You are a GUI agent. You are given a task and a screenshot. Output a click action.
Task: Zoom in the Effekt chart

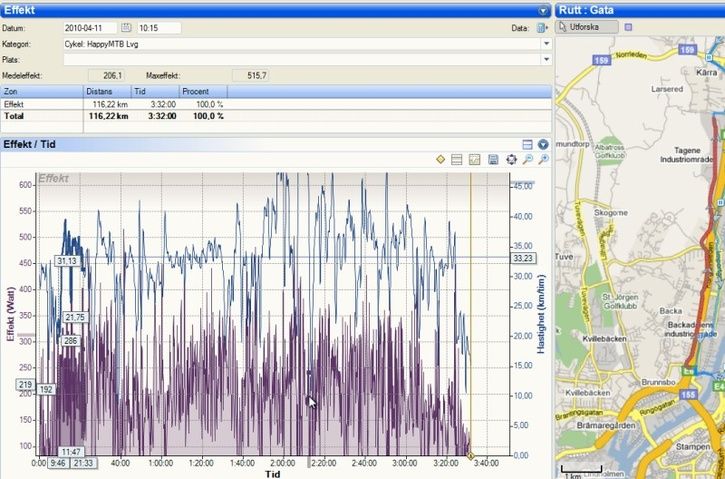pyautogui.click(x=544, y=160)
